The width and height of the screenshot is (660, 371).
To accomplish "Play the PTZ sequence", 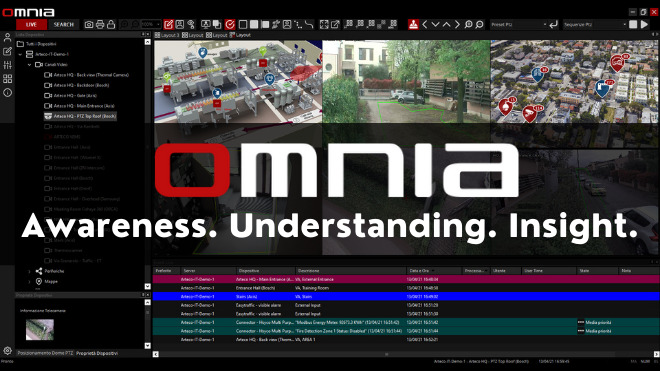I will point(644,24).
